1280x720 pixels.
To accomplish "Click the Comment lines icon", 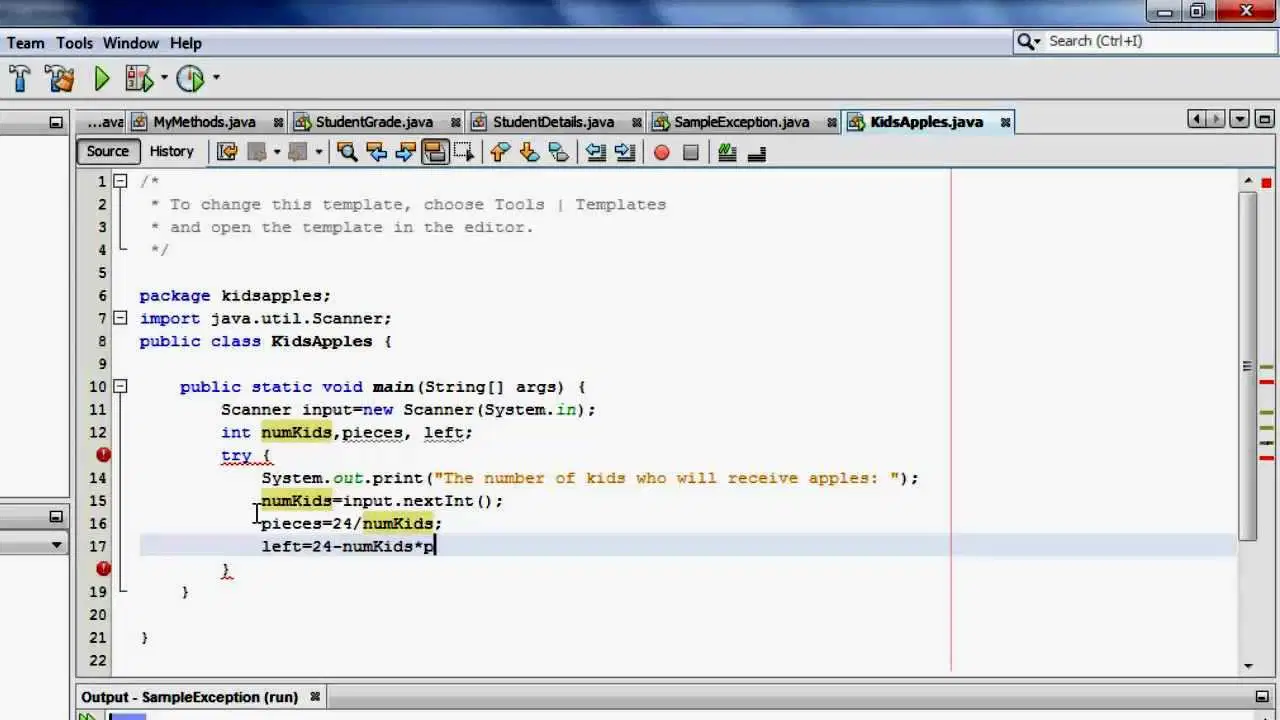I will point(727,152).
